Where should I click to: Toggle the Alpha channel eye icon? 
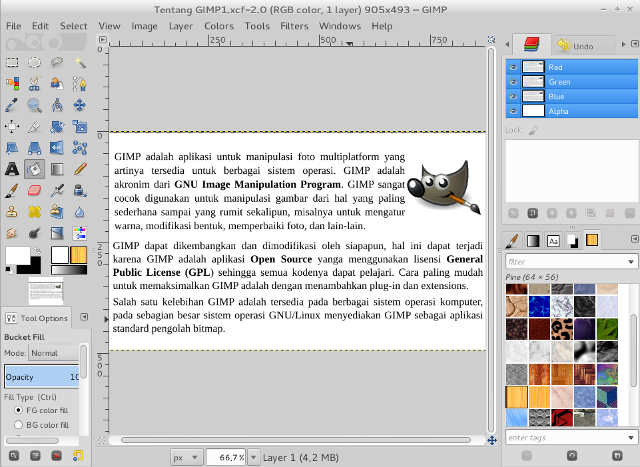pyautogui.click(x=513, y=111)
